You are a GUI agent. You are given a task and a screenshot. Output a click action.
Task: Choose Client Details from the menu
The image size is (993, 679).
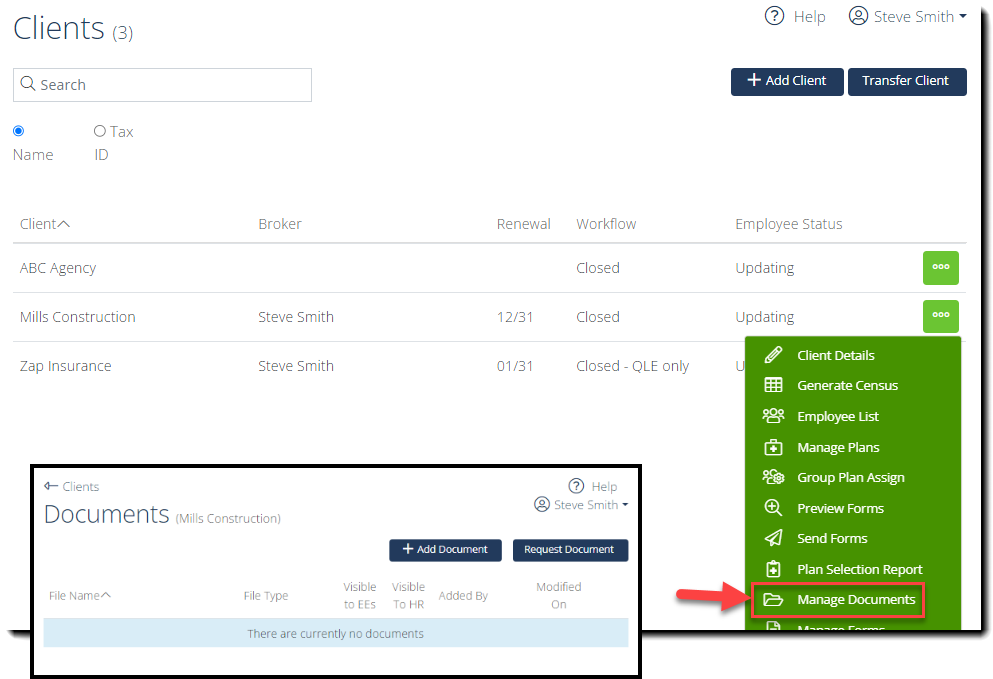(835, 355)
